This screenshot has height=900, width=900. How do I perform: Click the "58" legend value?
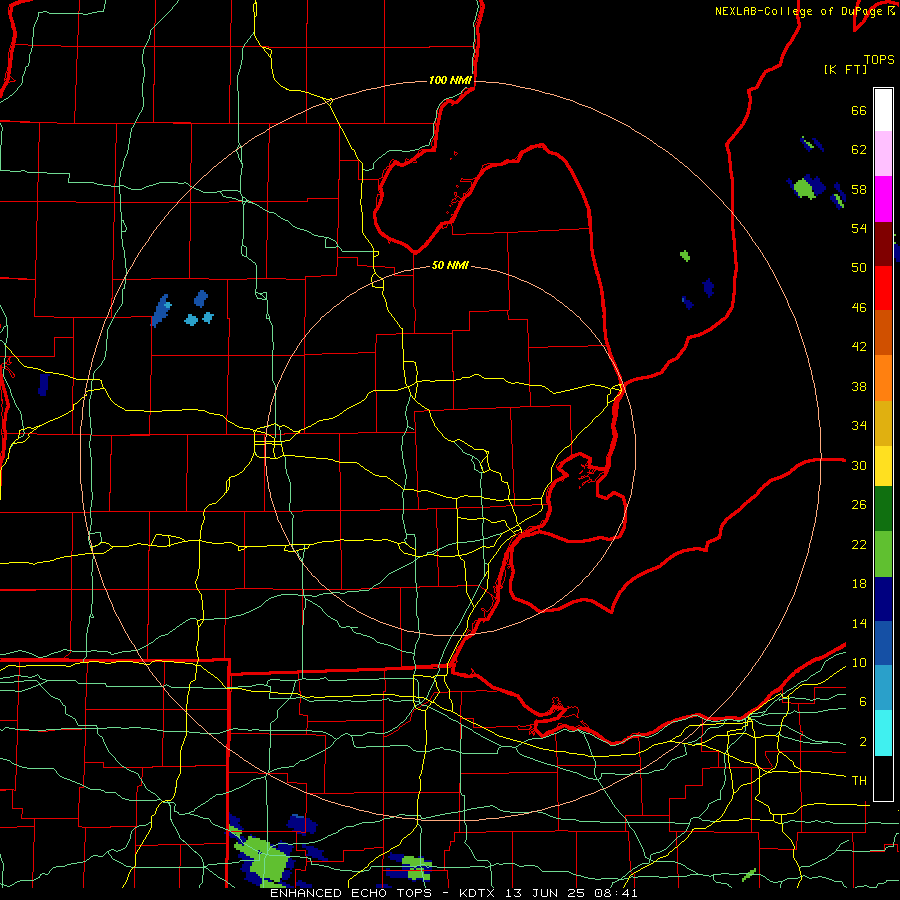pyautogui.click(x=859, y=189)
